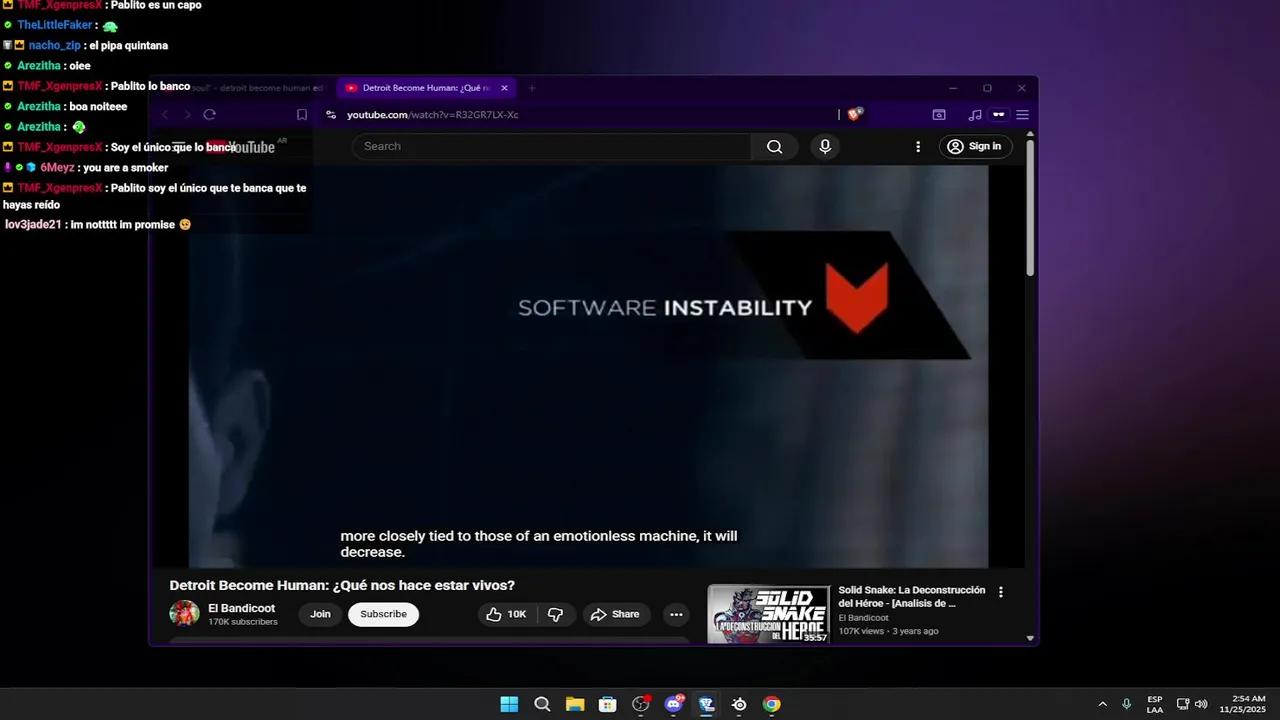Close the Detroit Become Human tab
This screenshot has width=1280, height=720.
(504, 88)
